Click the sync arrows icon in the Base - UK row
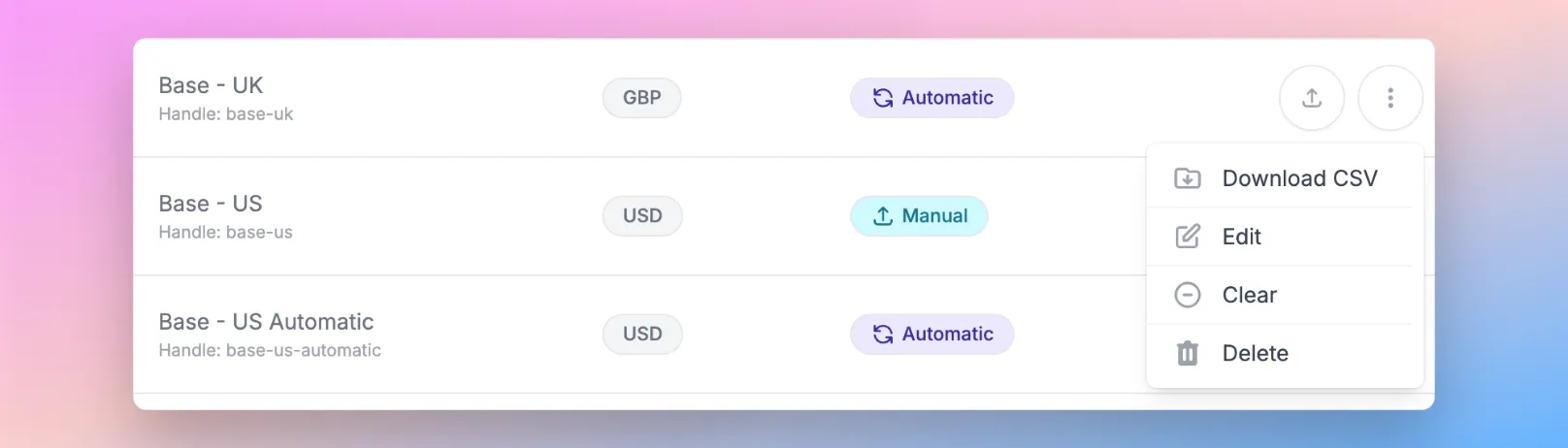 tap(883, 98)
